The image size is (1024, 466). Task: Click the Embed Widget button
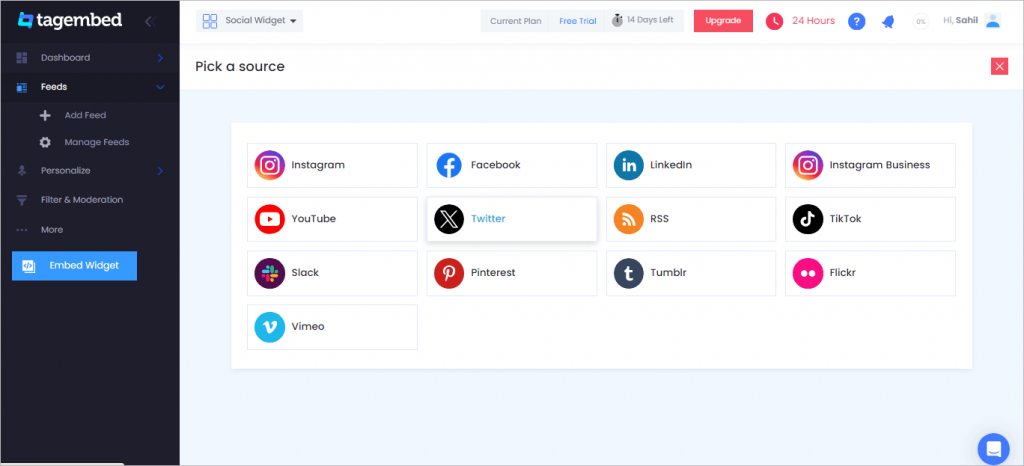click(x=74, y=266)
